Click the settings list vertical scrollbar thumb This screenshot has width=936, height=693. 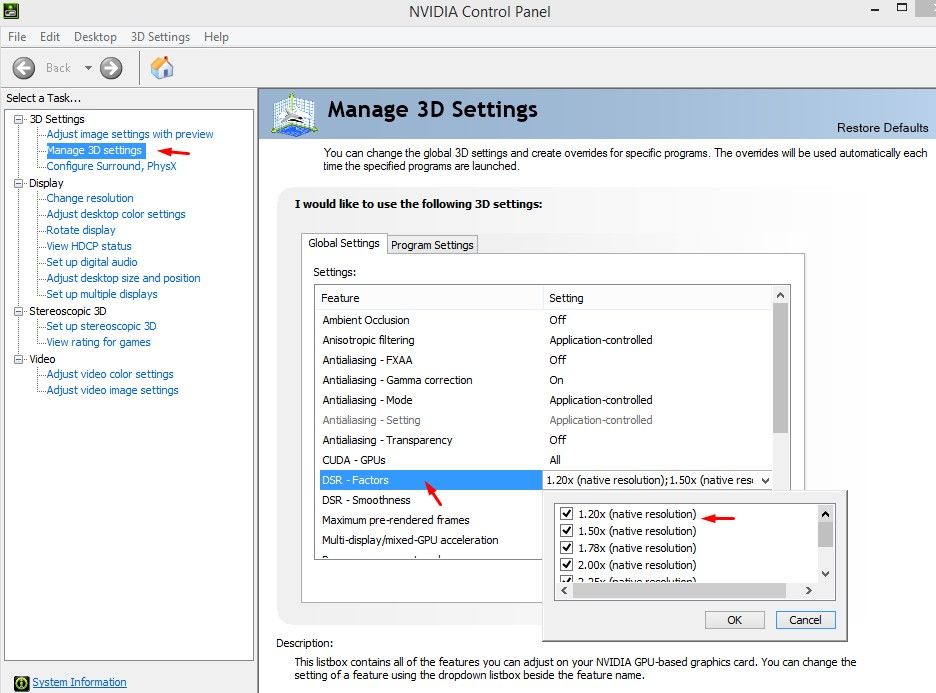click(x=780, y=368)
